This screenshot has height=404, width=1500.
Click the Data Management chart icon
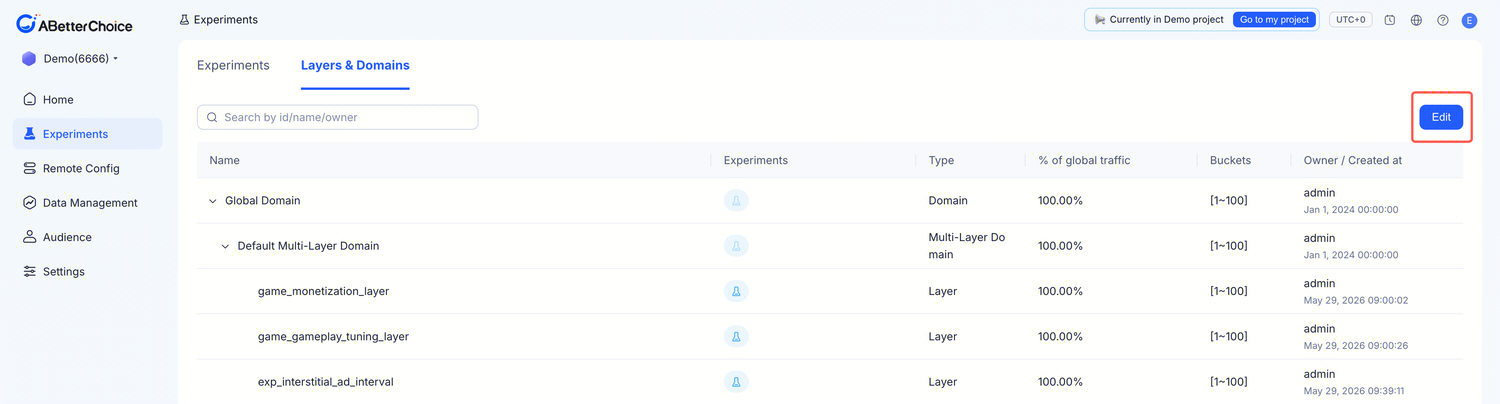[x=30, y=203]
